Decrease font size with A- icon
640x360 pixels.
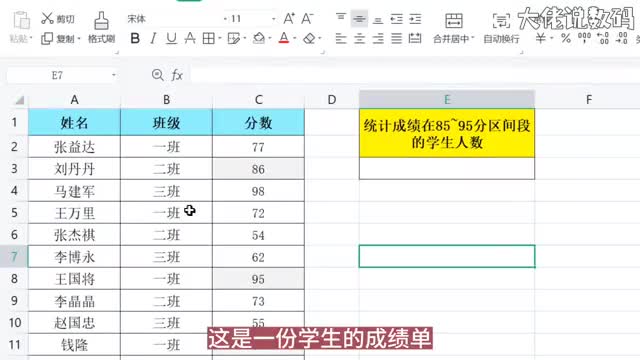[307, 18]
